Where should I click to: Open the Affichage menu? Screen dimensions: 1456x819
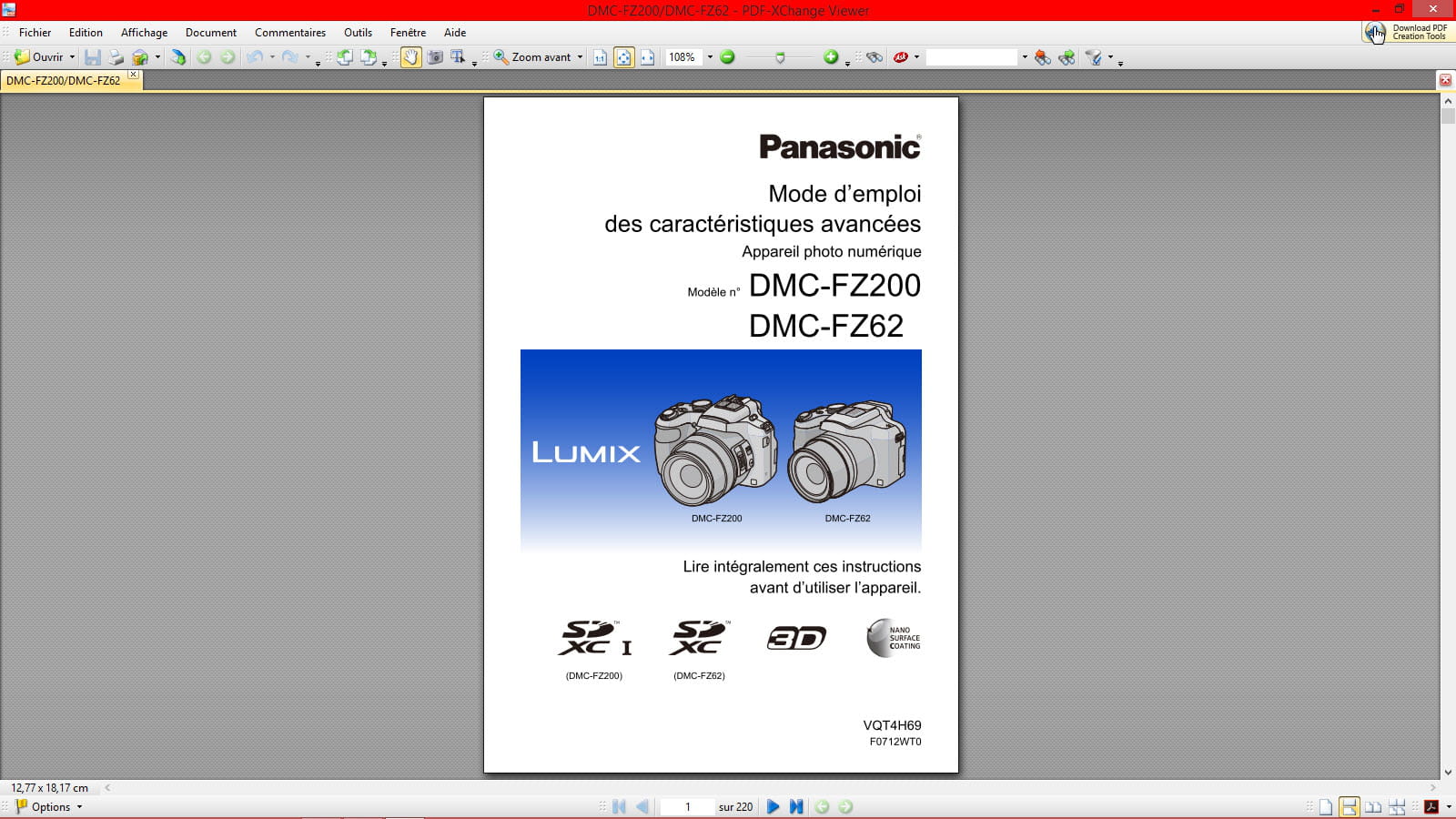(144, 33)
